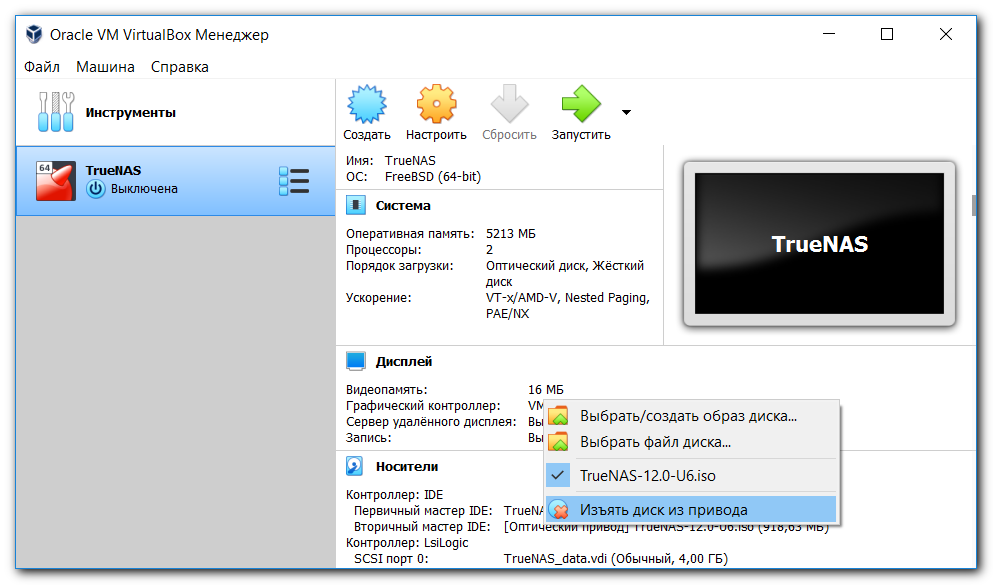993x585 pixels.
Task: Click the Контроллер: IDE line
Action: 395,494
